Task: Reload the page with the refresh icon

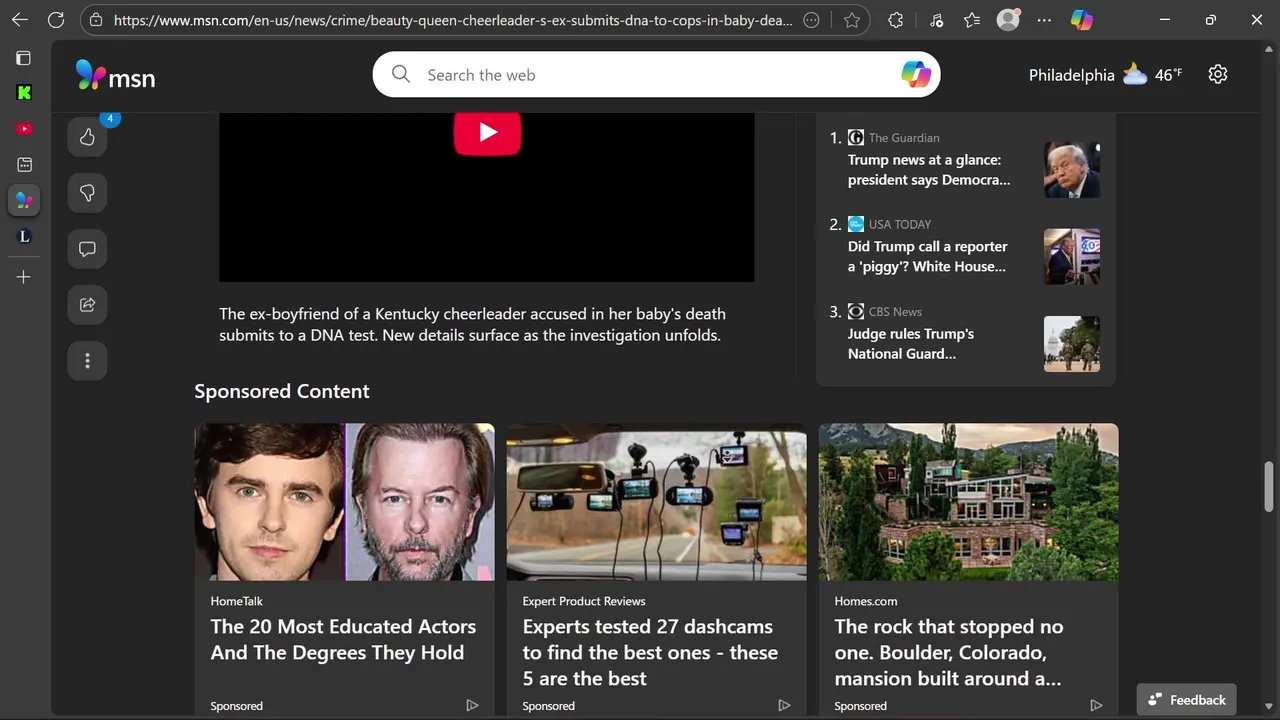Action: pos(56,20)
